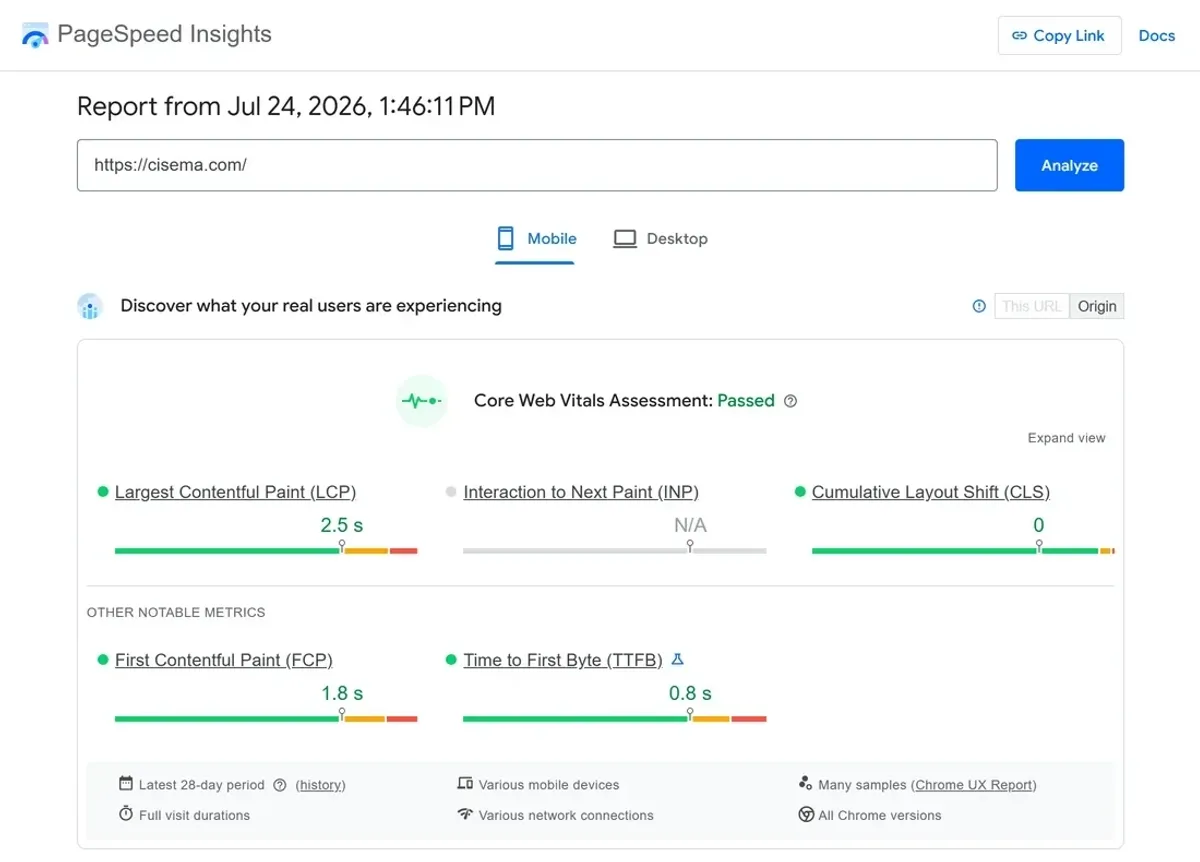The height and width of the screenshot is (862, 1200).
Task: Click the Analyze button
Action: (x=1070, y=165)
